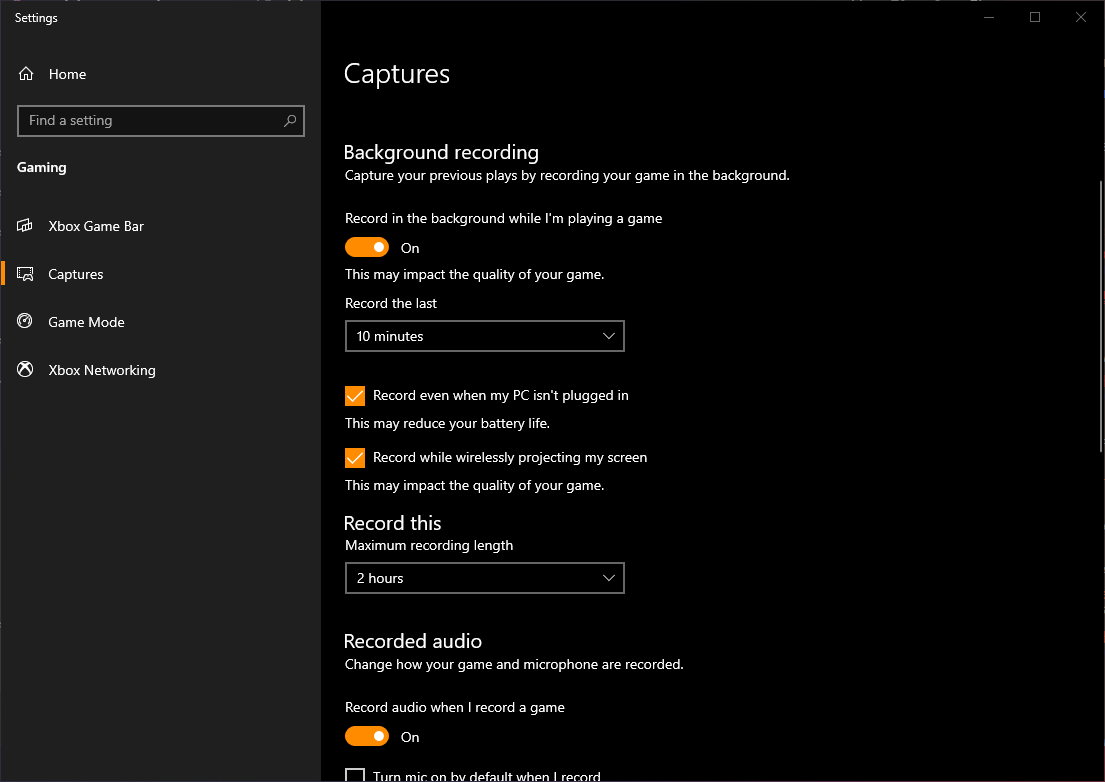Minimize the Settings window

989,17
